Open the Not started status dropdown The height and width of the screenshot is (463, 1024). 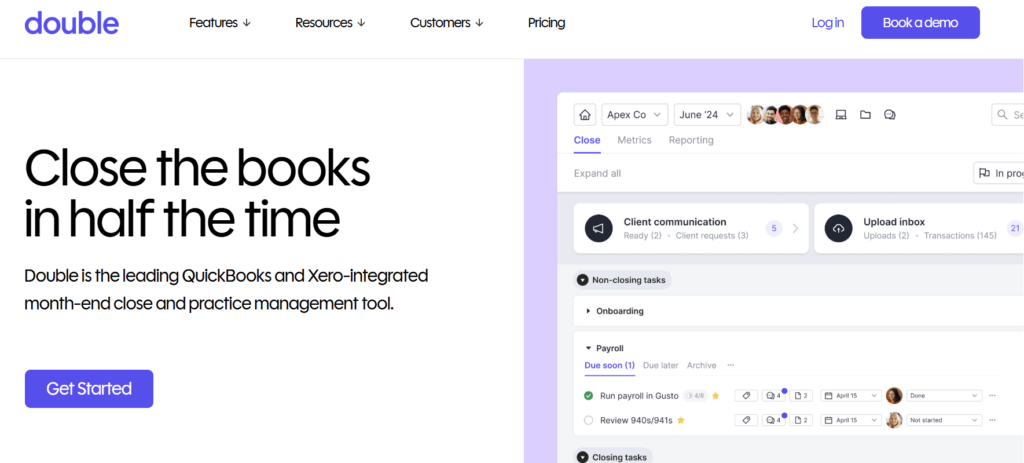tap(944, 420)
